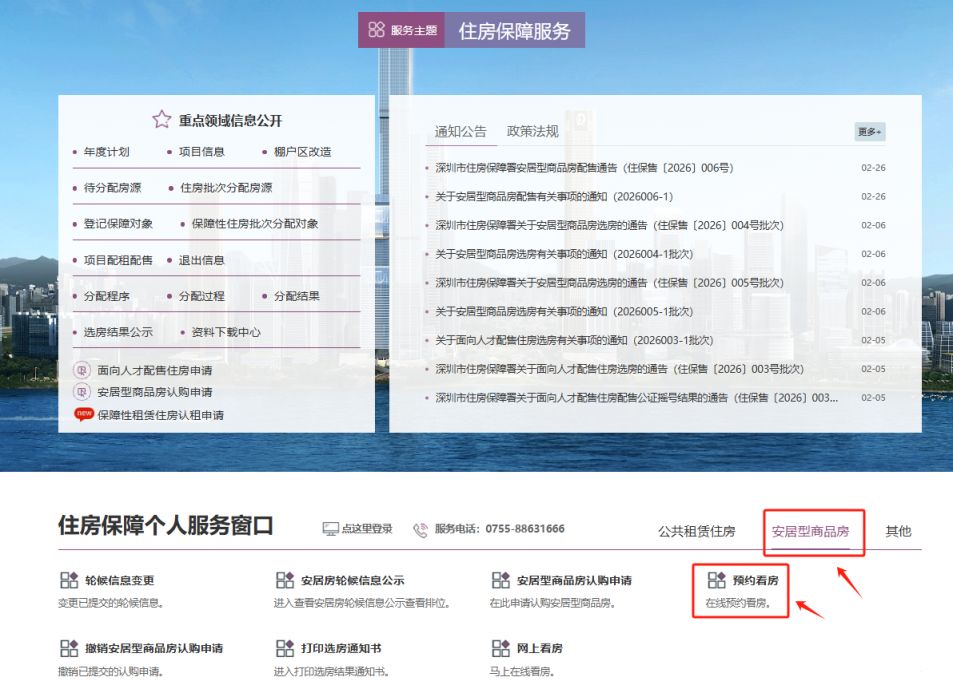Open the 安居房轮候信息公示 service
The image size is (953, 689).
(353, 580)
